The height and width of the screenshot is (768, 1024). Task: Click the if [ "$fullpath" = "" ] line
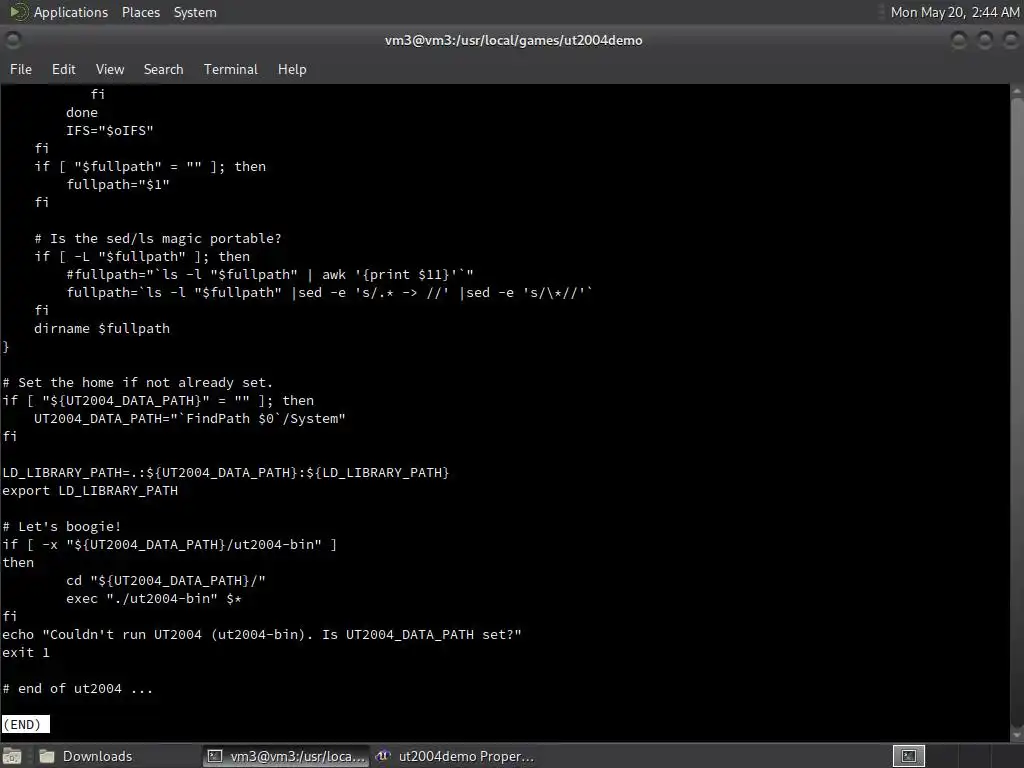click(150, 167)
